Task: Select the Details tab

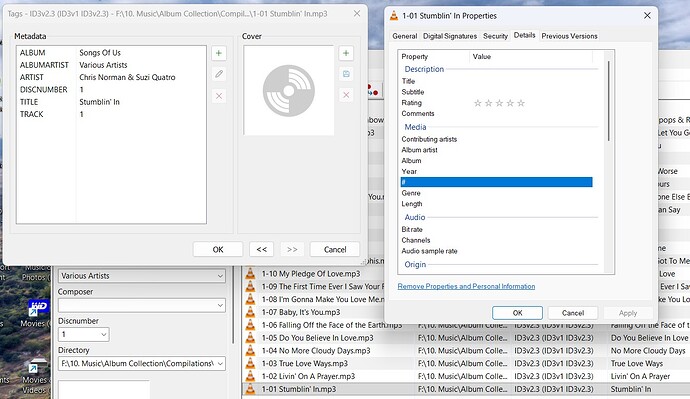Action: point(525,35)
